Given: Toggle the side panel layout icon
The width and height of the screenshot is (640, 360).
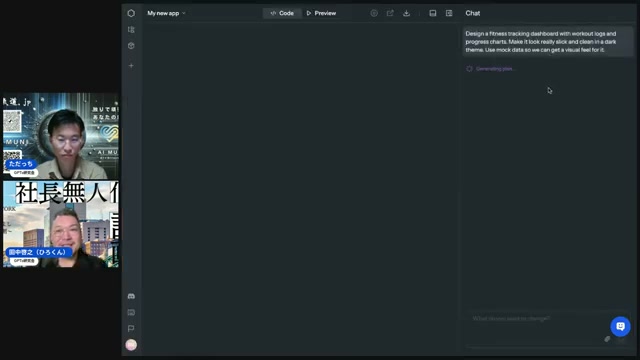Looking at the screenshot, I should click(x=449, y=13).
